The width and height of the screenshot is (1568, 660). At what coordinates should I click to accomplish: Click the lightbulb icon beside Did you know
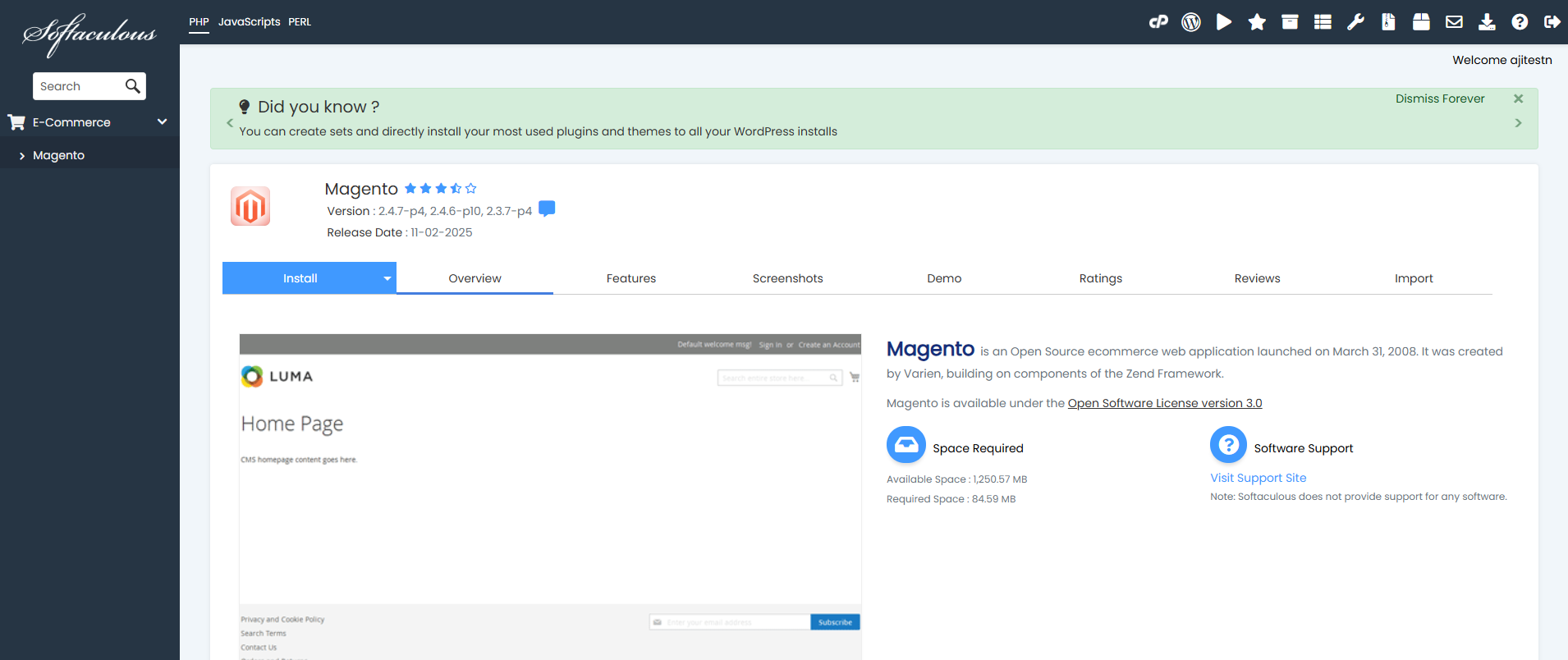pyautogui.click(x=245, y=107)
